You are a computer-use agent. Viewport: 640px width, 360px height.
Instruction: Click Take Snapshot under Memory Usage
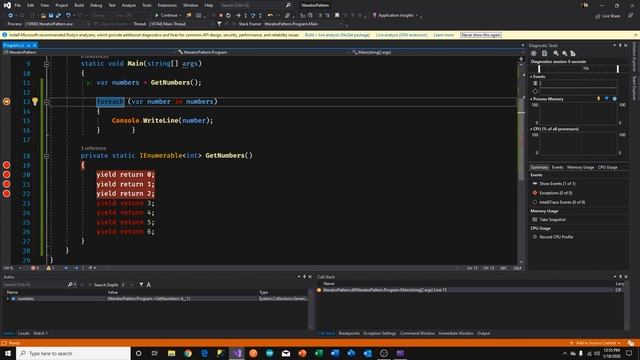[549, 220]
